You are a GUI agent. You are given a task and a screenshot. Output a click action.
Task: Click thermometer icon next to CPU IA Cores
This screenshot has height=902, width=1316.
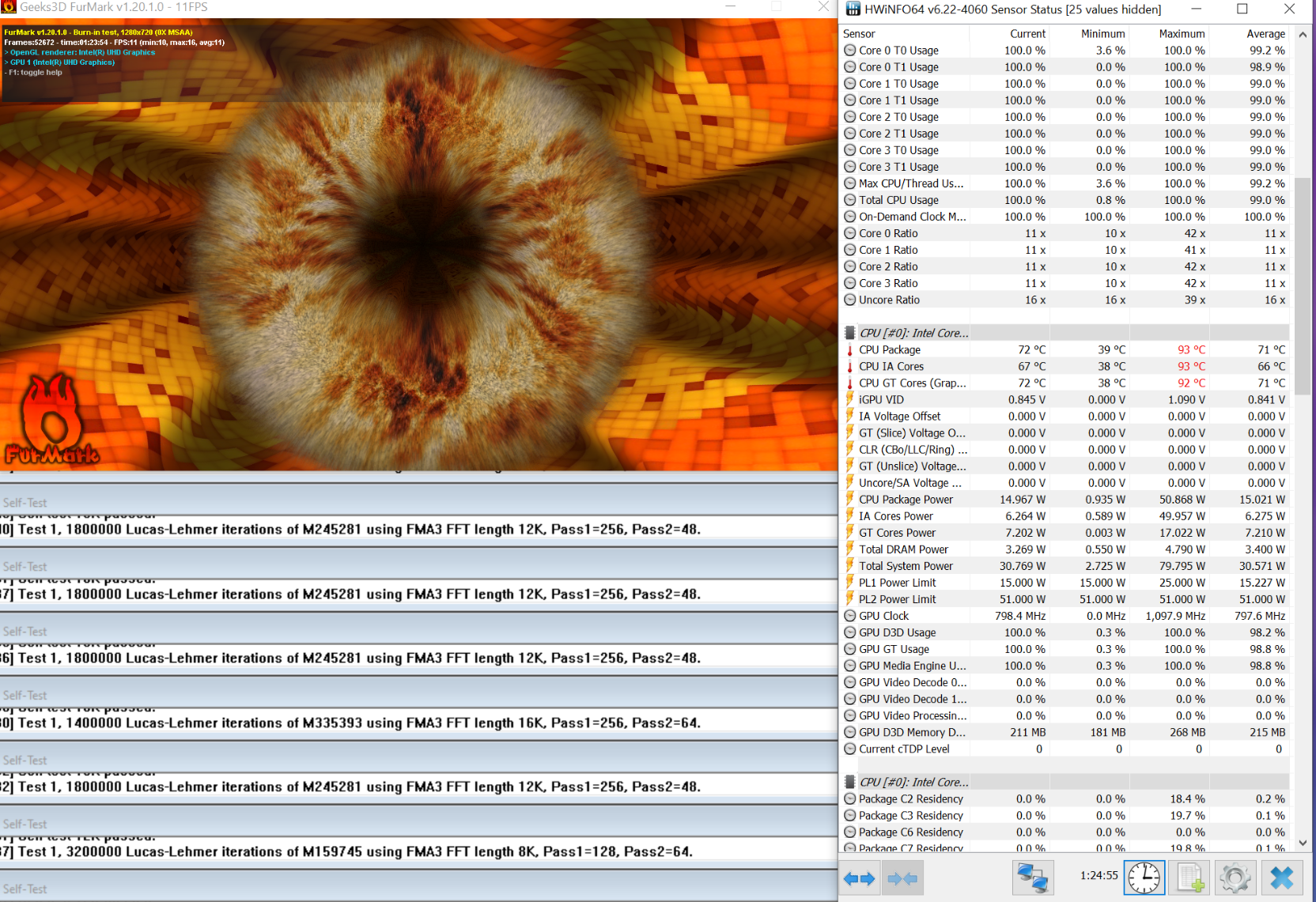tap(850, 366)
